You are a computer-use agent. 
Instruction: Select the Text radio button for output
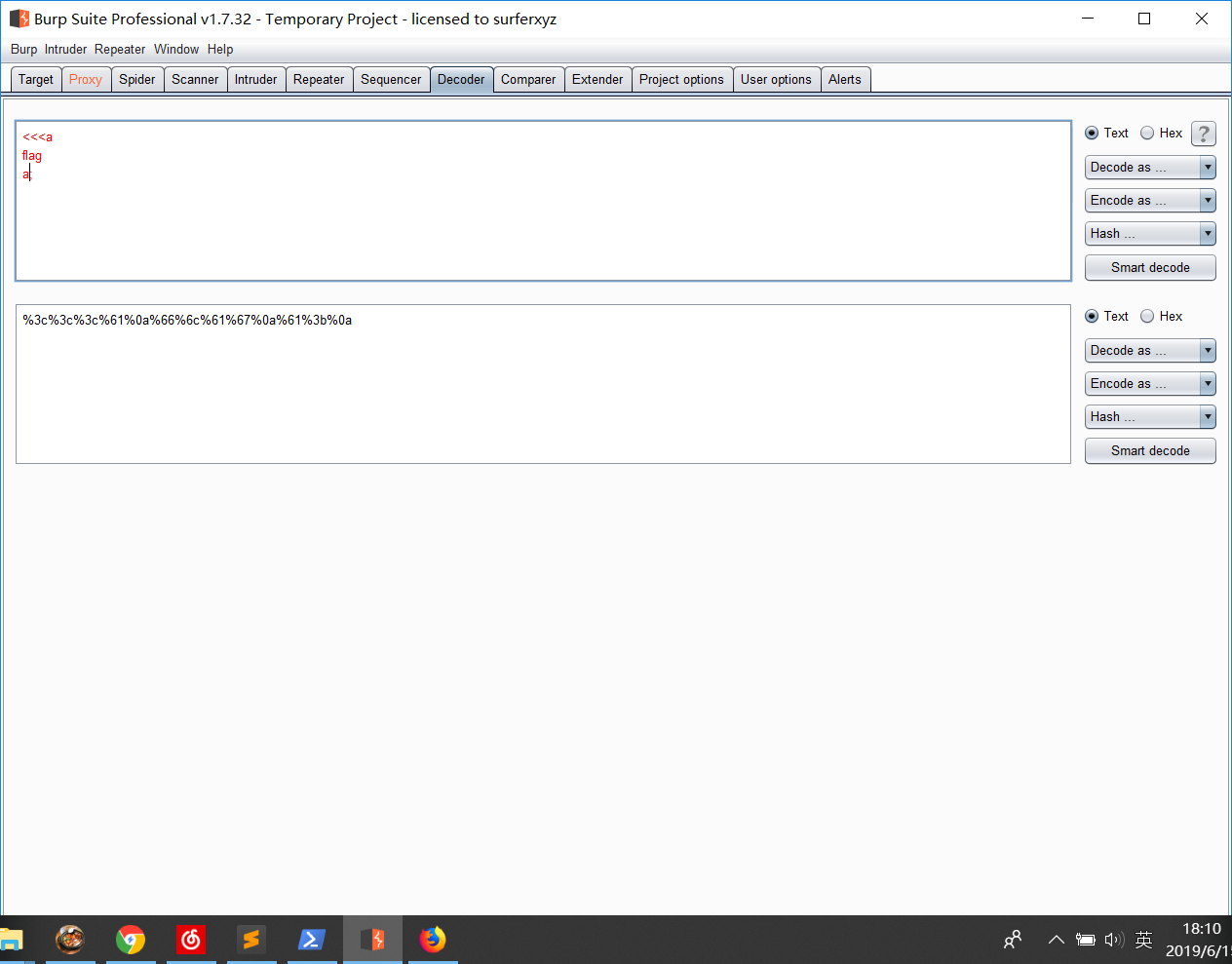[1093, 316]
